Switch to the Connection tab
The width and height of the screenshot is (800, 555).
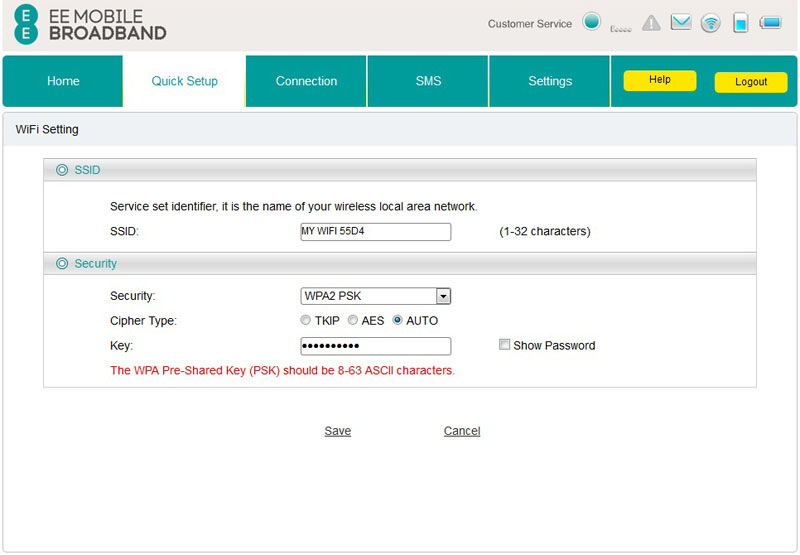pos(306,81)
